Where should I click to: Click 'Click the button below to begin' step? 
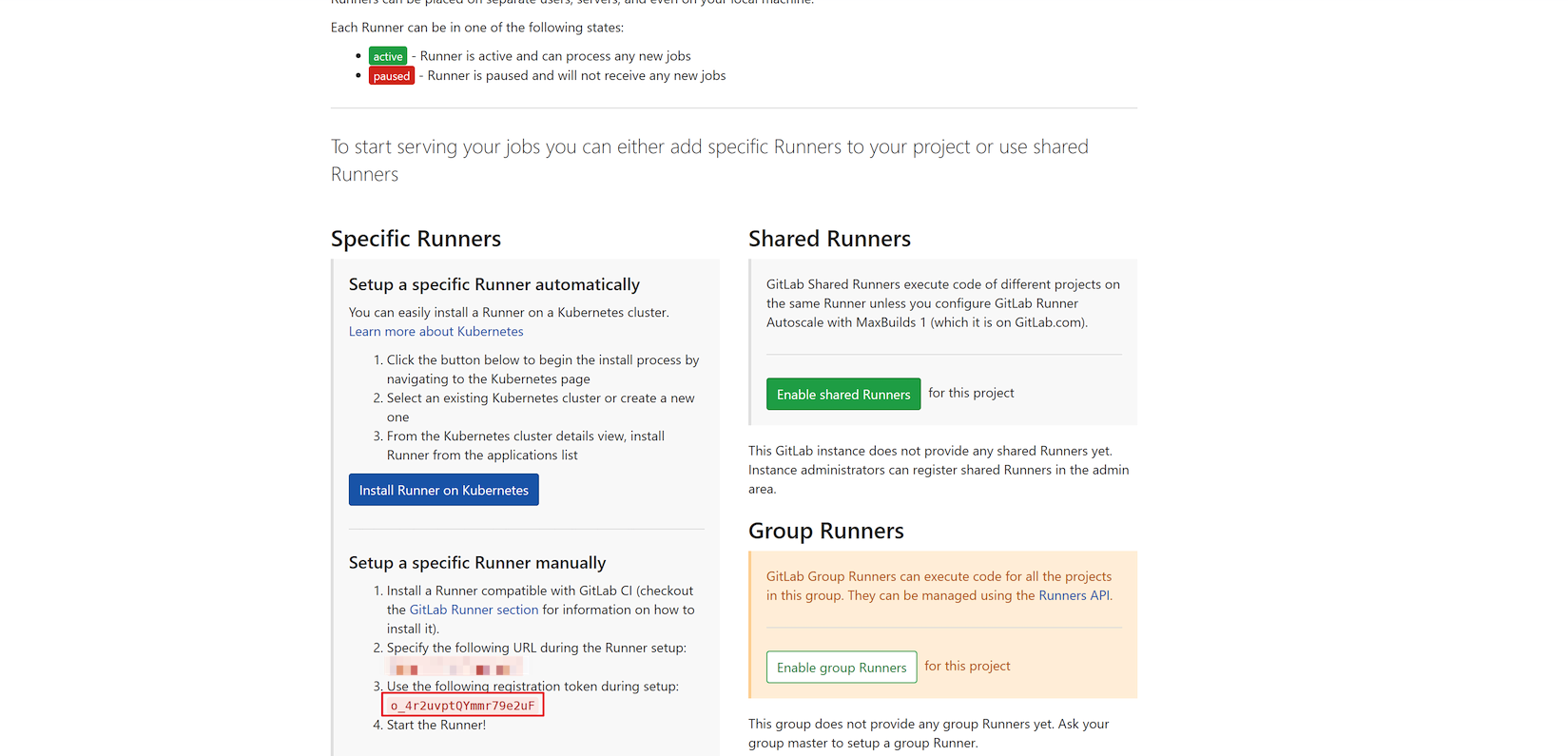tap(543, 369)
